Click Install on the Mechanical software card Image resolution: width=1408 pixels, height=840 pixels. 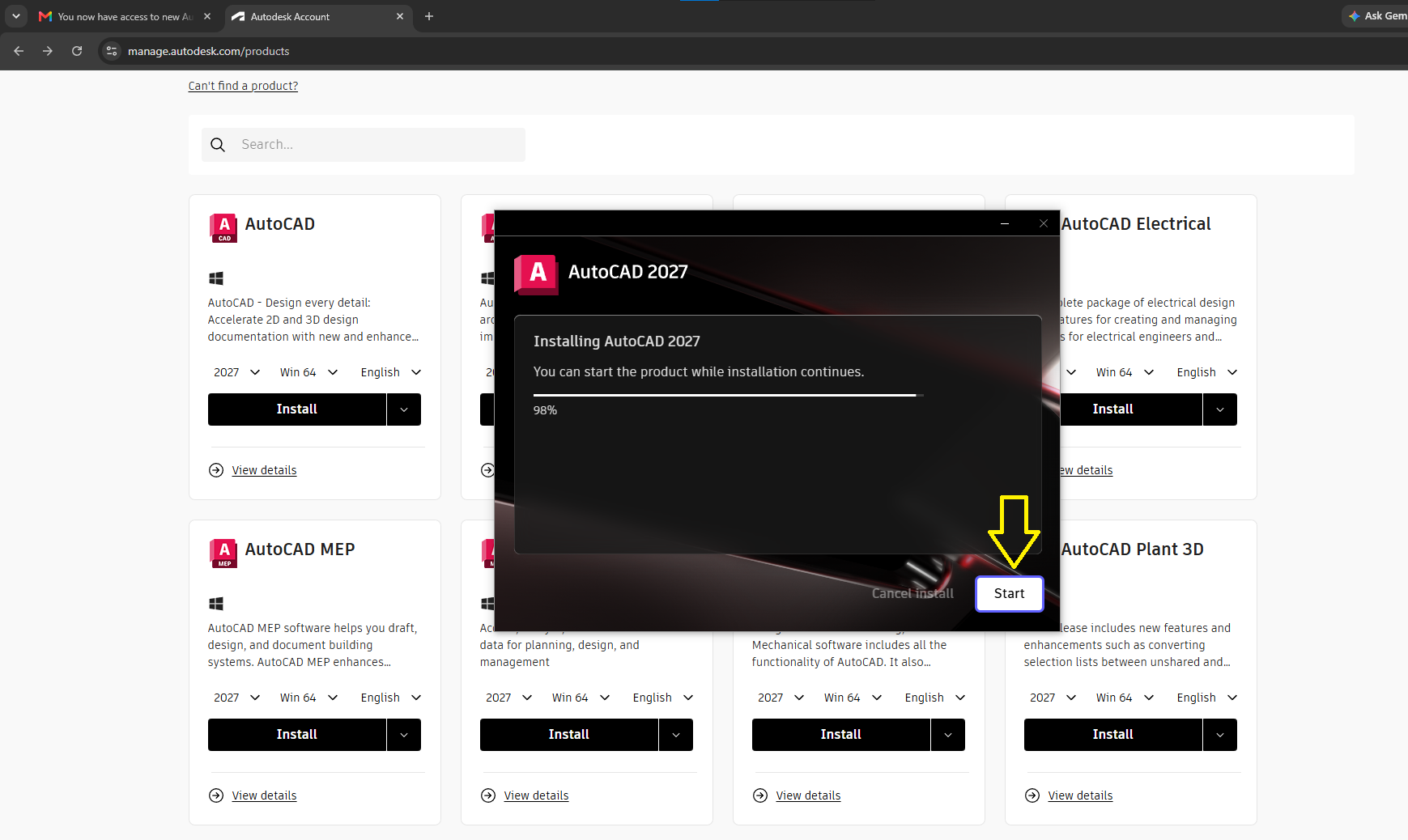[841, 735]
